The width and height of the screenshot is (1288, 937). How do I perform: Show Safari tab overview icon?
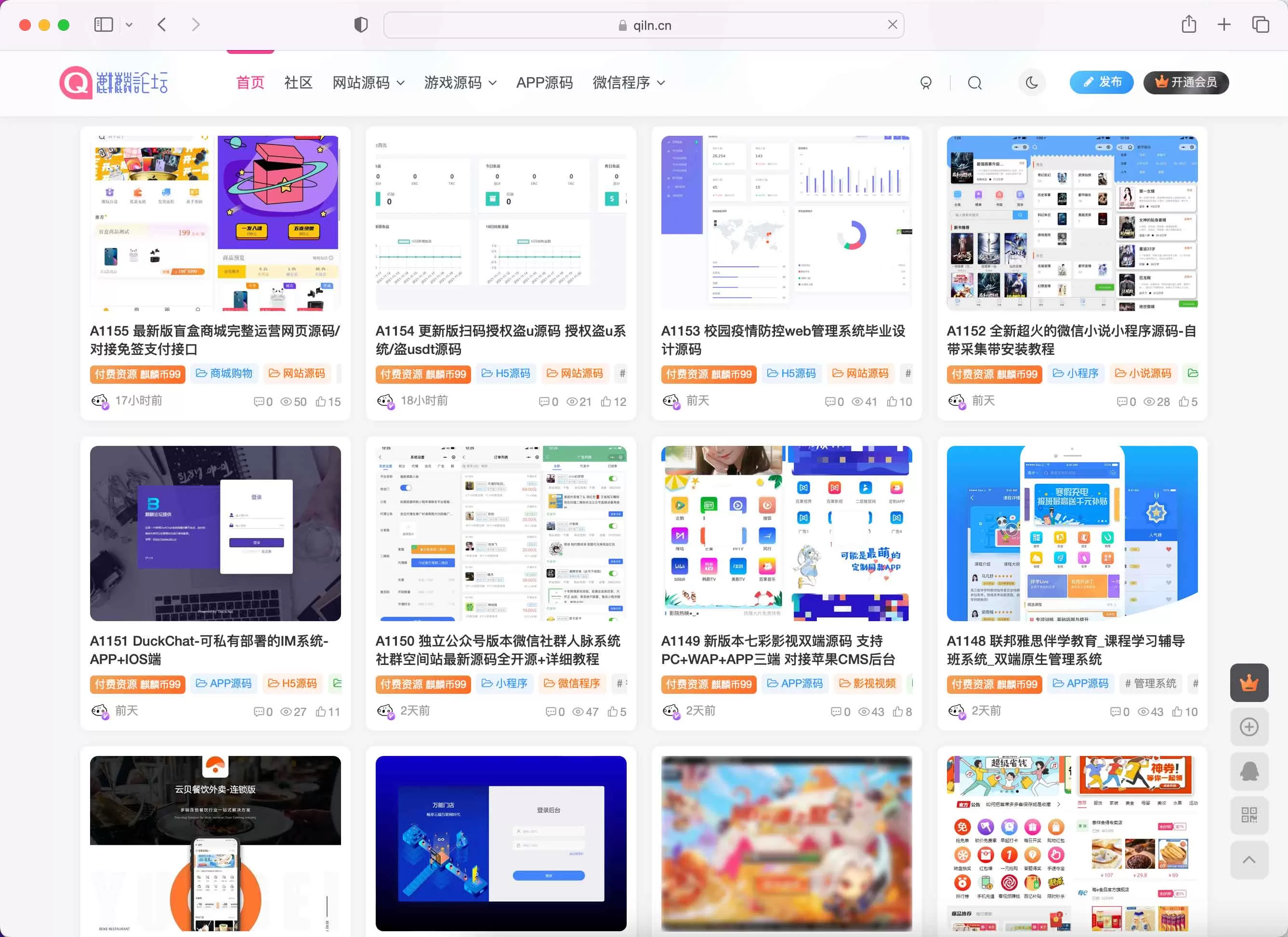[1260, 25]
